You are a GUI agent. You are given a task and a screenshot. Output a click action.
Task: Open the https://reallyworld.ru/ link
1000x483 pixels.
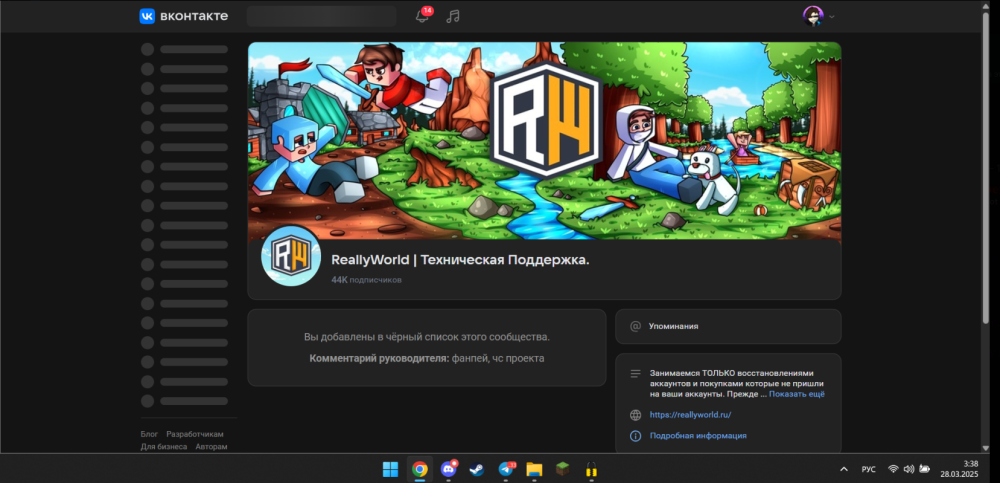(x=690, y=415)
